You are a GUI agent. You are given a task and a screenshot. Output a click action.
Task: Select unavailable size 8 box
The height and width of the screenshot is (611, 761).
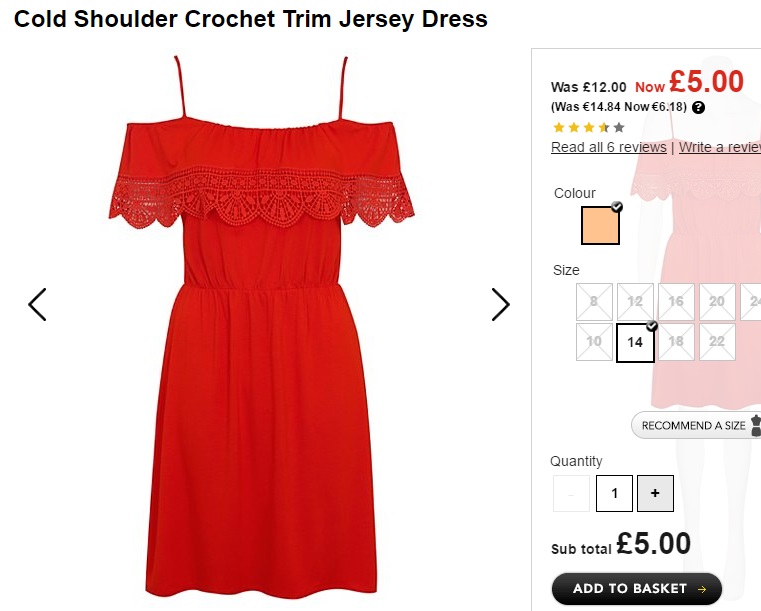point(594,301)
